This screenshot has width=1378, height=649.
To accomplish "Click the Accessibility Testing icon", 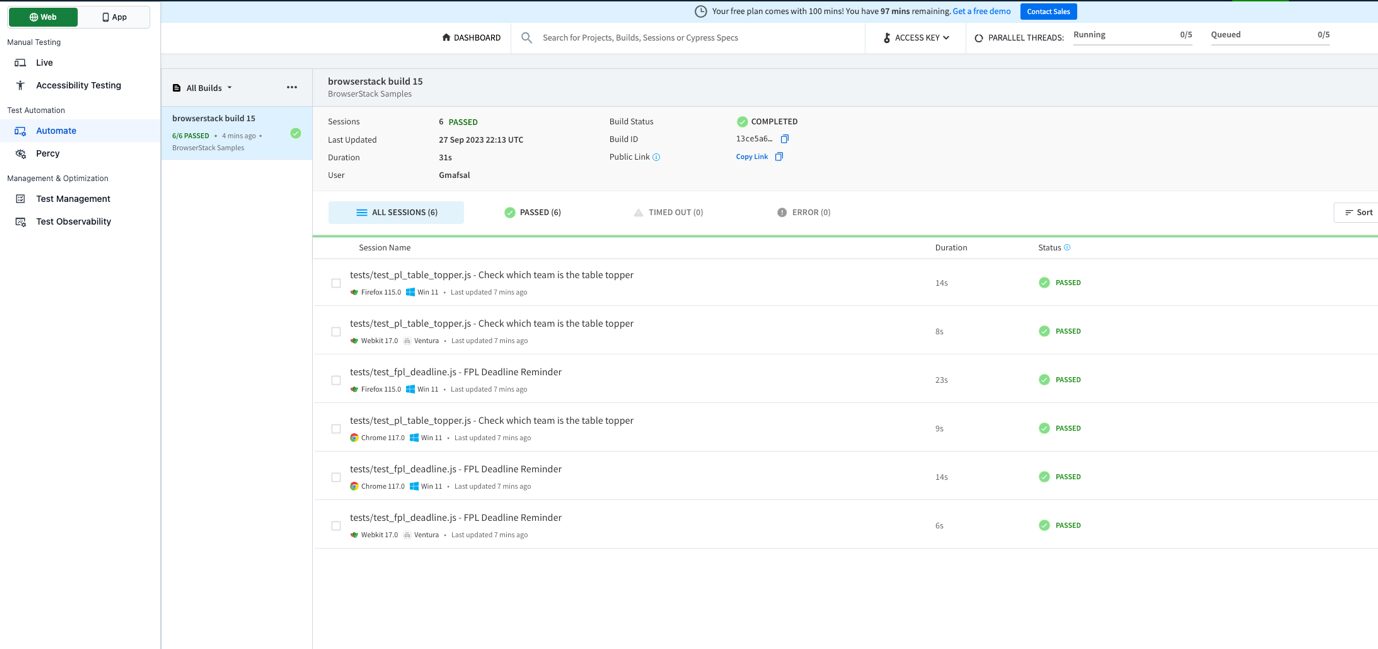I will 19,85.
